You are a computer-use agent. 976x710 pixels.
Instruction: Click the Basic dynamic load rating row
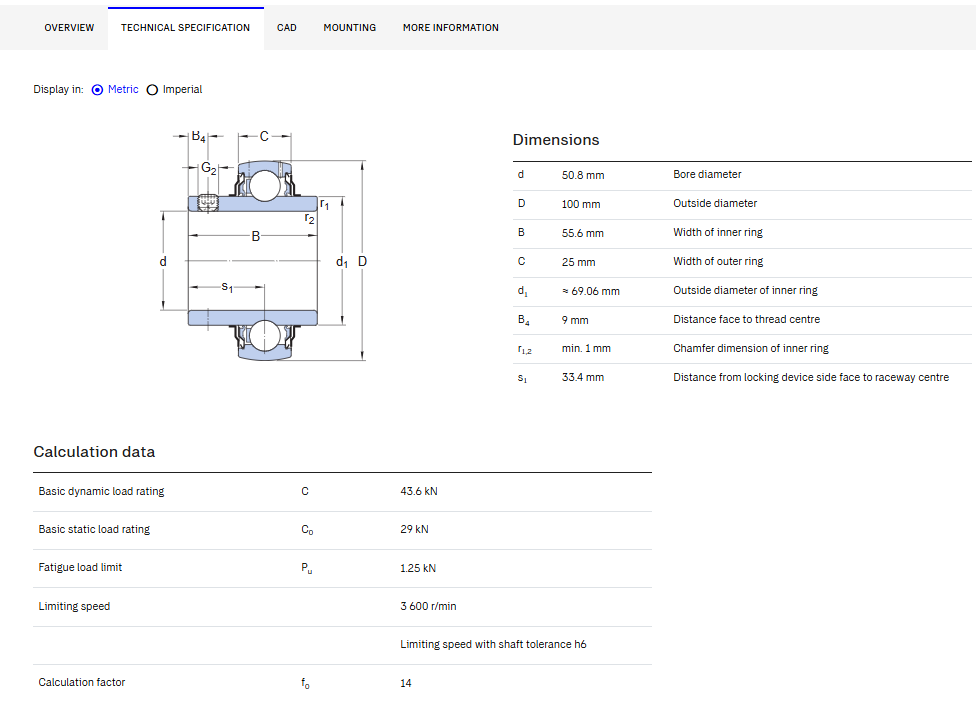click(342, 492)
